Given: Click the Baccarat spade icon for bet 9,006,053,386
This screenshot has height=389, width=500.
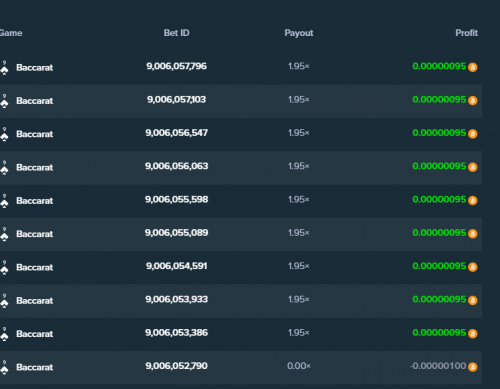Looking at the screenshot, I should (x=4, y=334).
